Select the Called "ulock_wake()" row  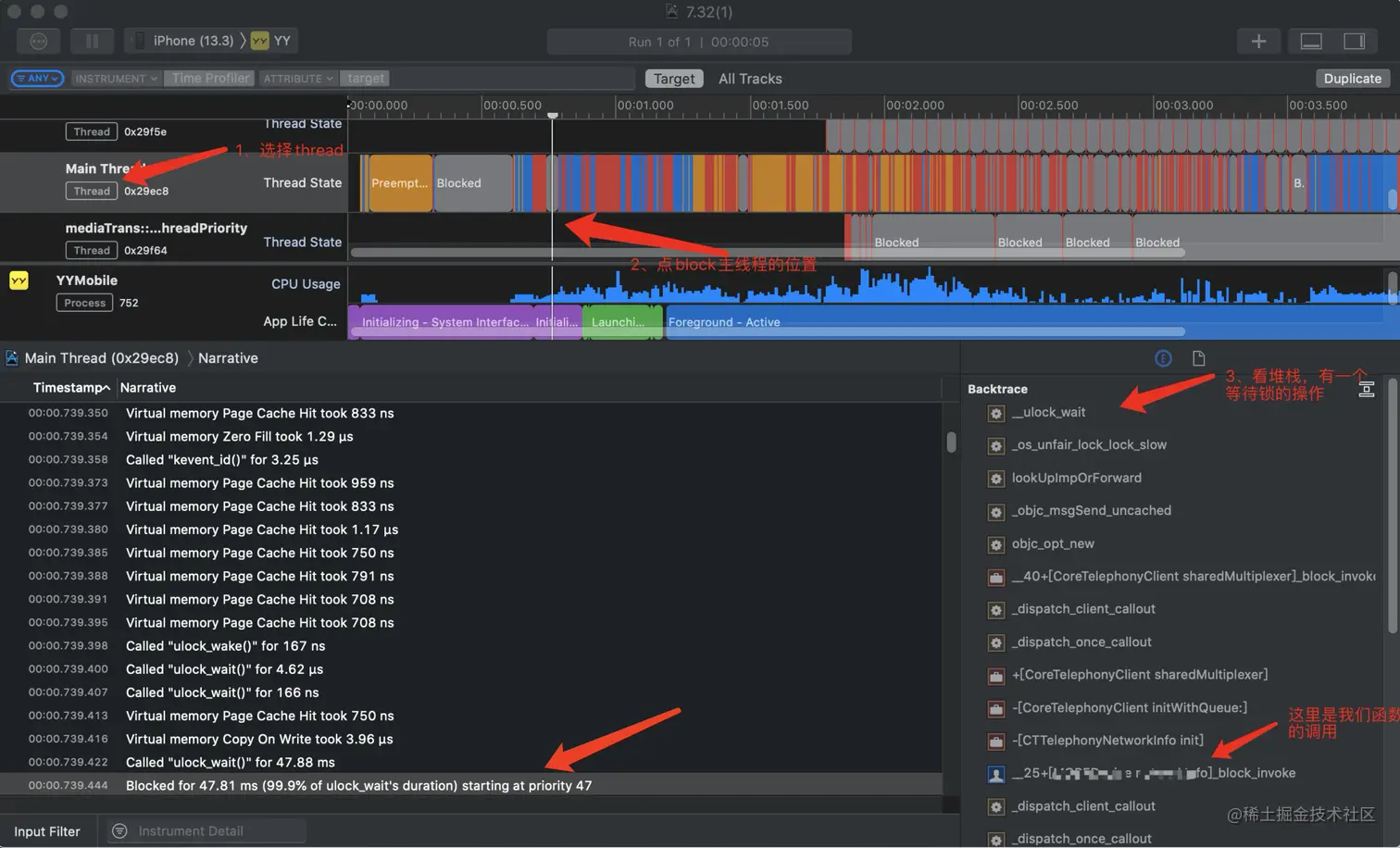click(471, 645)
